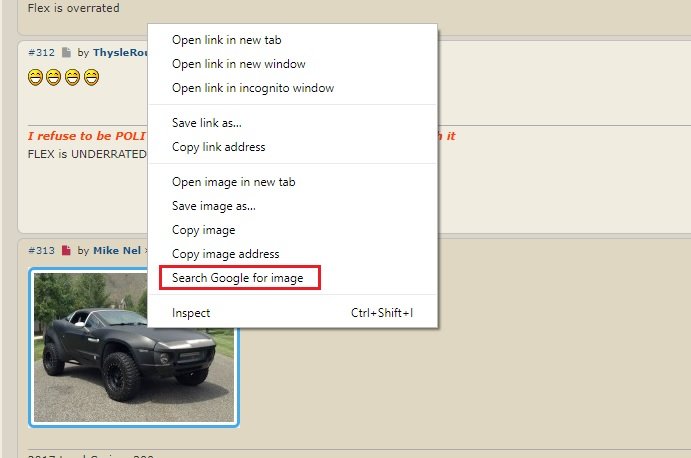691x458 pixels.
Task: Open post #312 permalink number
Action: [x=41, y=52]
